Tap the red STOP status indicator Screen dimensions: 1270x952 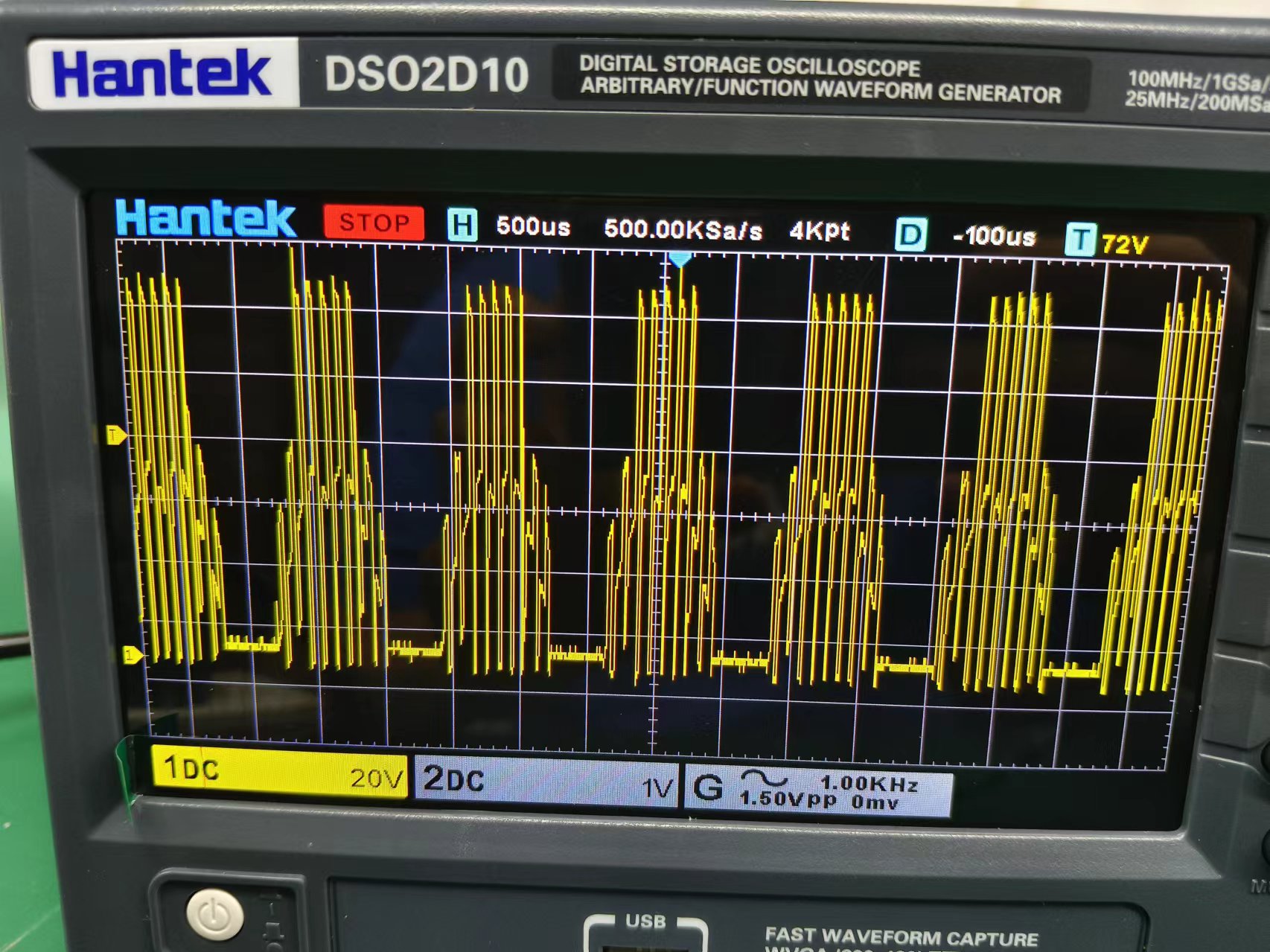click(374, 223)
